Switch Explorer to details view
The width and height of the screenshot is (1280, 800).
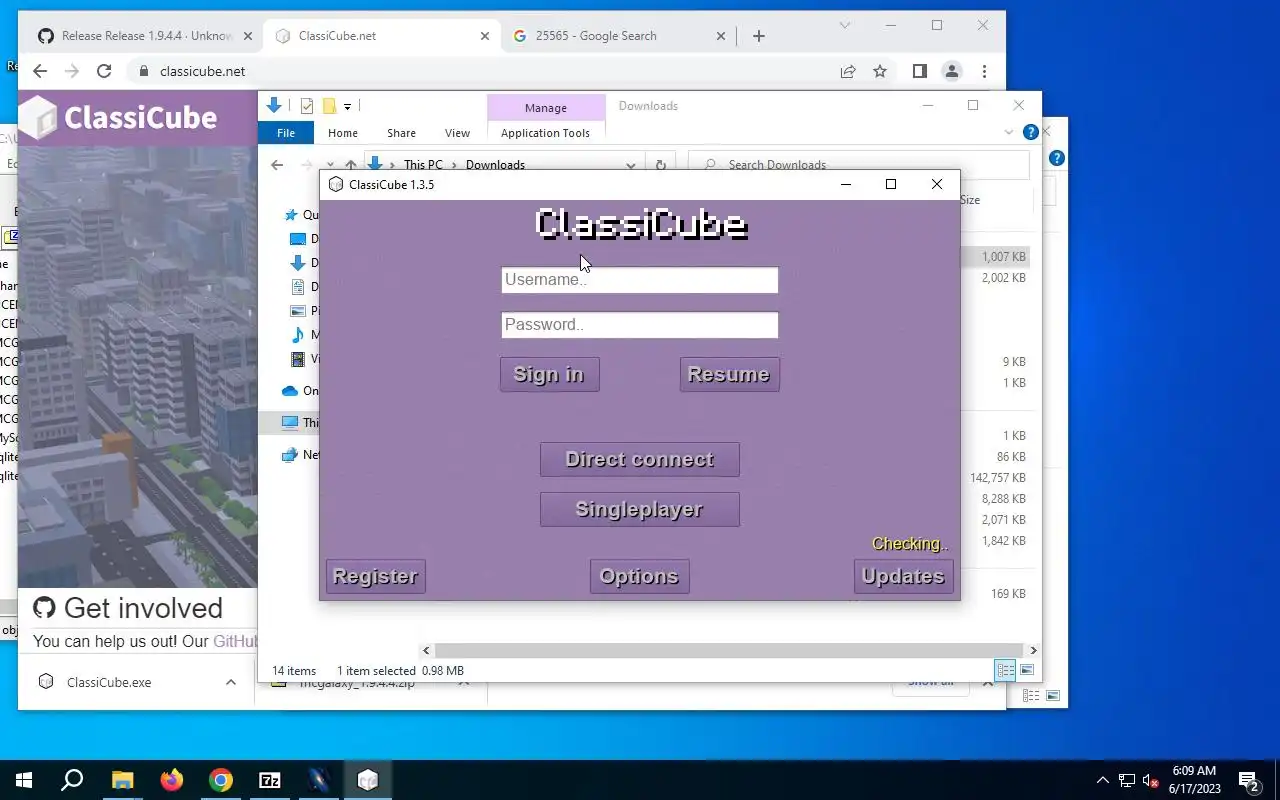coord(1006,670)
